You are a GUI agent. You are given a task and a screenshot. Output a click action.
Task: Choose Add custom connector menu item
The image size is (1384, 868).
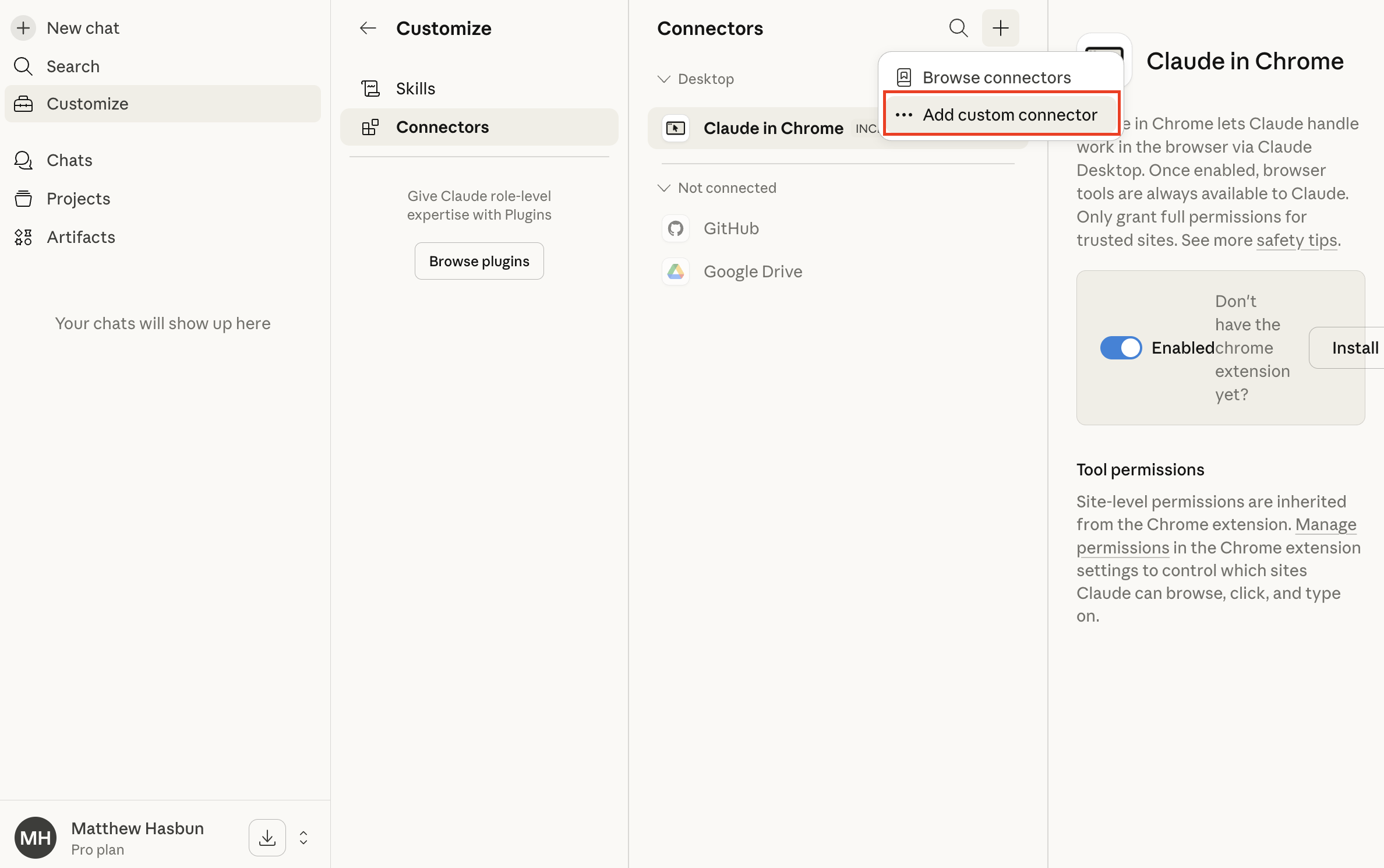pyautogui.click(x=1009, y=115)
